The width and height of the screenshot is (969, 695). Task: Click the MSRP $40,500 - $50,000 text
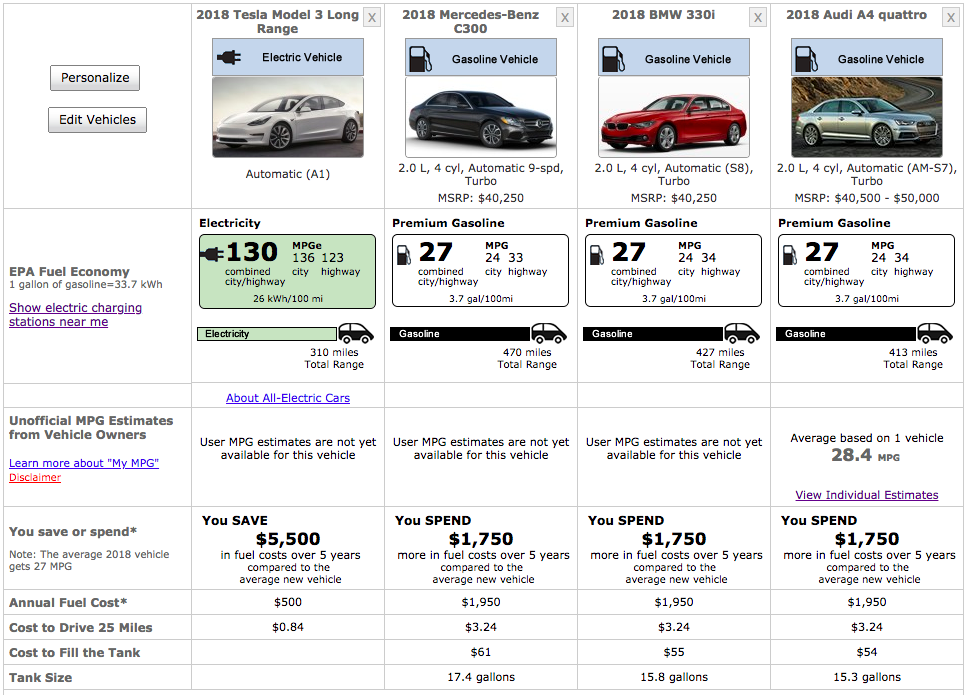point(866,198)
